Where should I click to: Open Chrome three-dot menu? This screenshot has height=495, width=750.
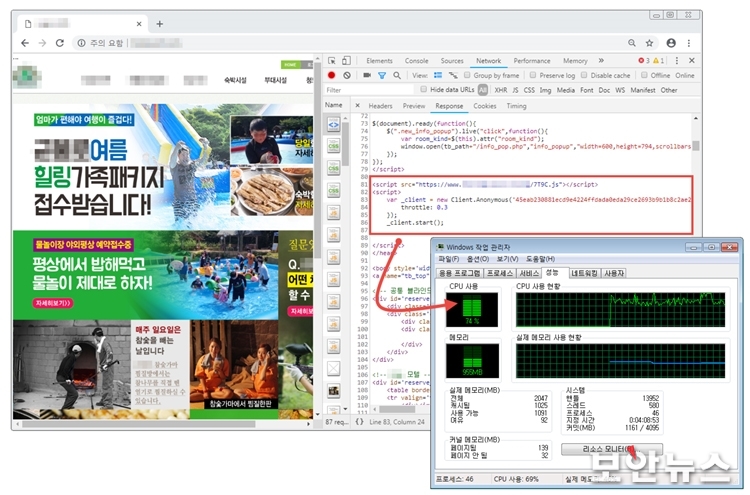689,43
